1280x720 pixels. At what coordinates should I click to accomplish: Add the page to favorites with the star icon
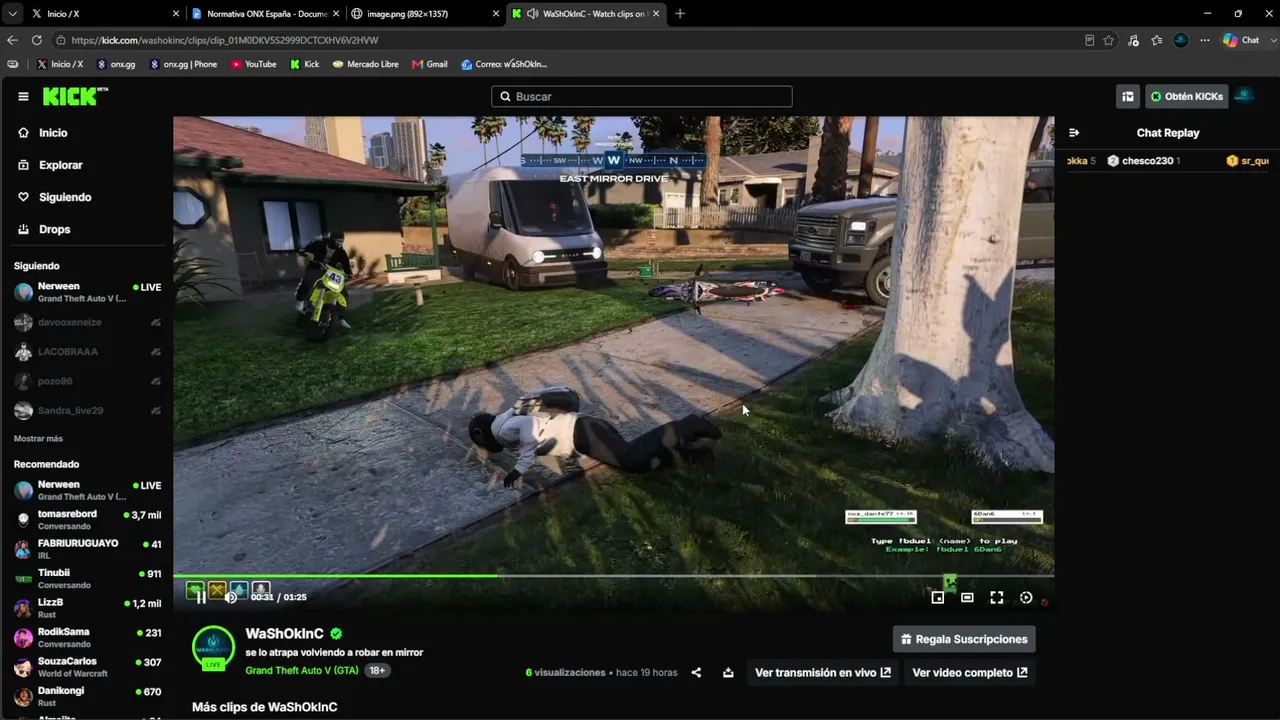1109,40
